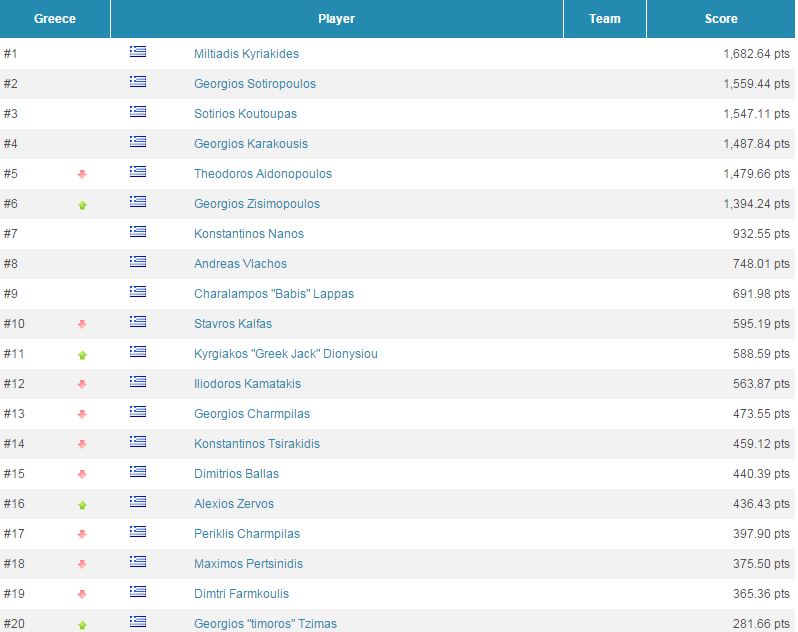Select the 1,547.11 pts score
The image size is (798, 632).
[756, 113]
